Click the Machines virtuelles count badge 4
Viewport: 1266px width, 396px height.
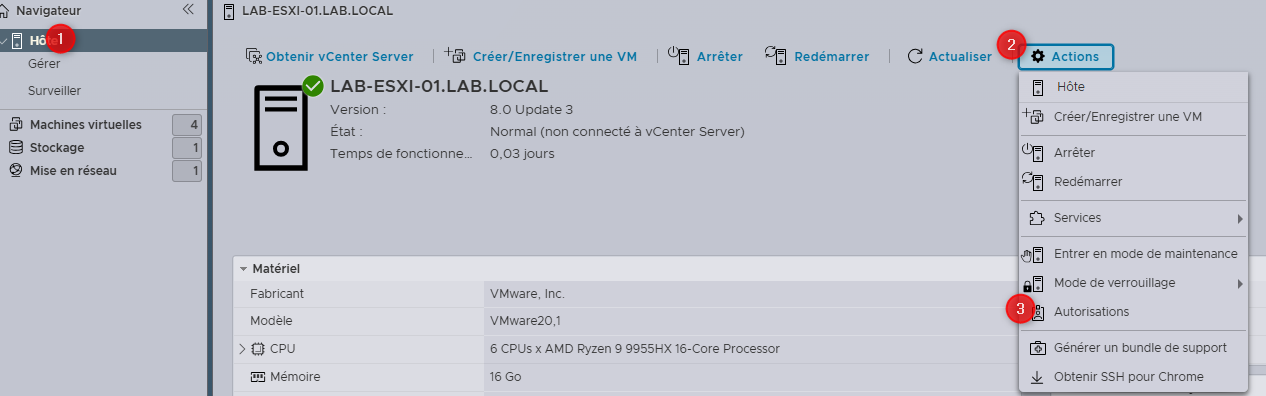187,125
